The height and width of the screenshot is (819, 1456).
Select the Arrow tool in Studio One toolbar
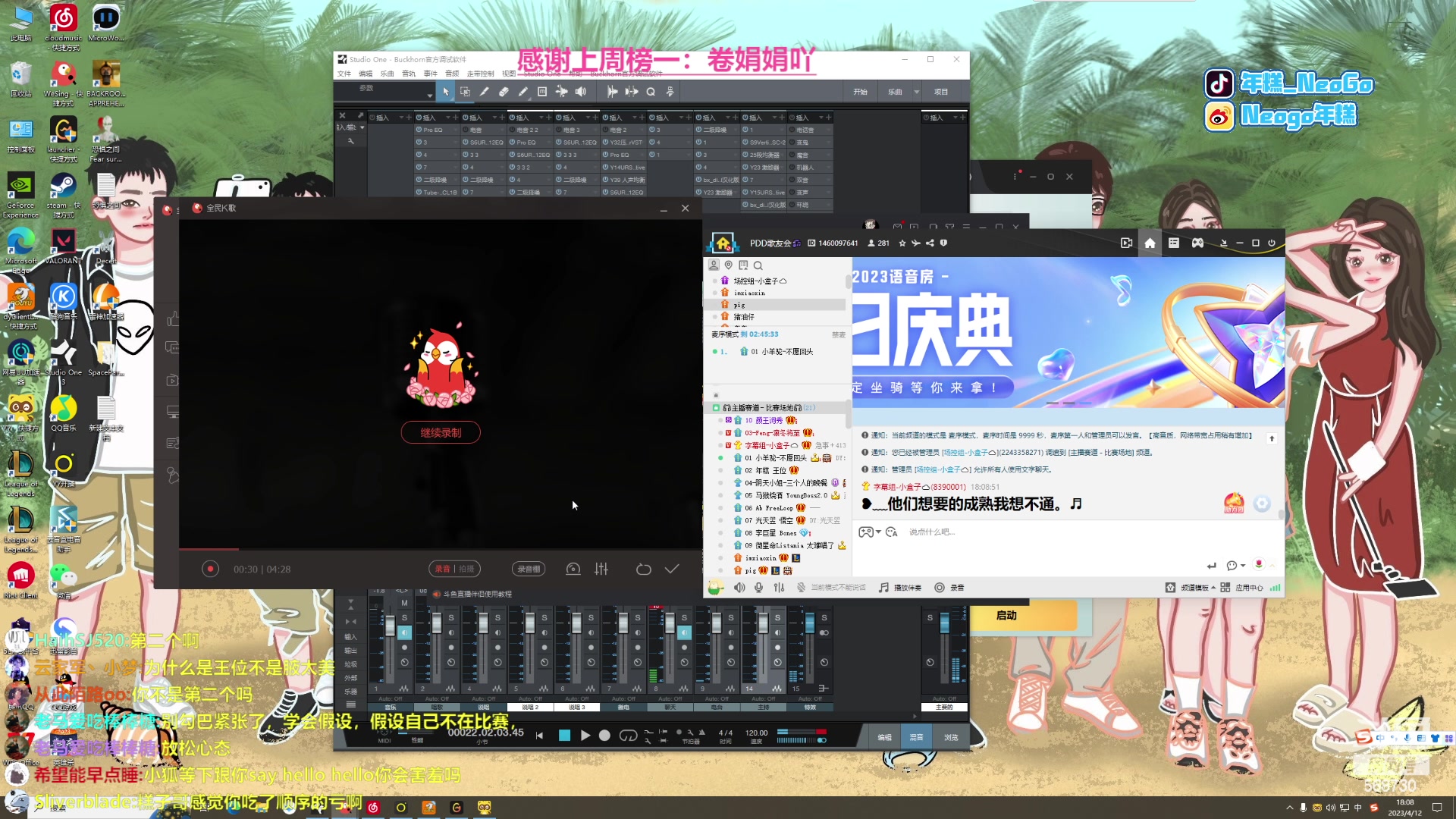pos(446,92)
